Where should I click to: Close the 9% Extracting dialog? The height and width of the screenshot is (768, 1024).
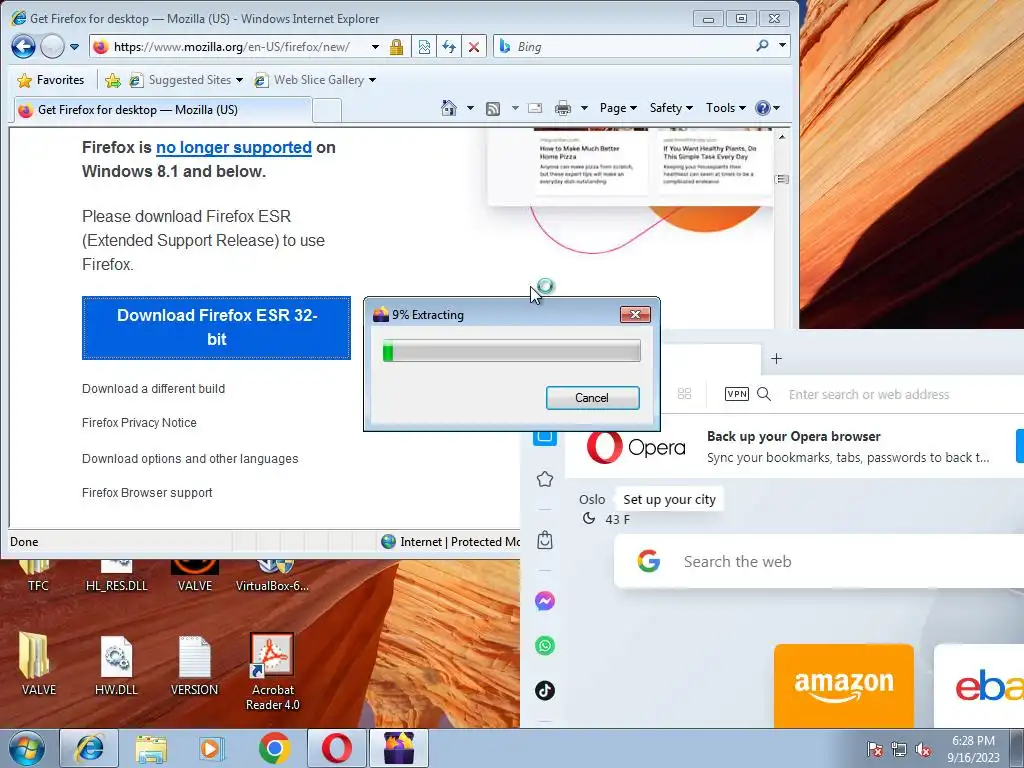(x=635, y=315)
